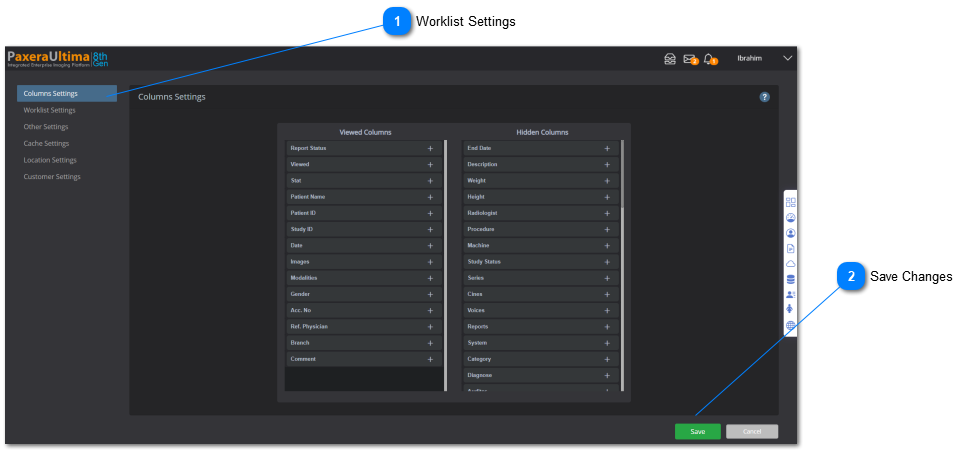Open the inbox tray icon in header
Image resolution: width=969 pixels, height=453 pixels.
coord(670,59)
